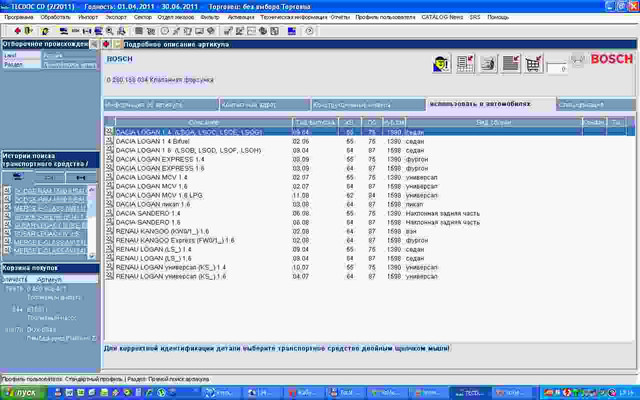Select row DACIA SANDERO 1.6
640x400 pixels.
coord(369,222)
